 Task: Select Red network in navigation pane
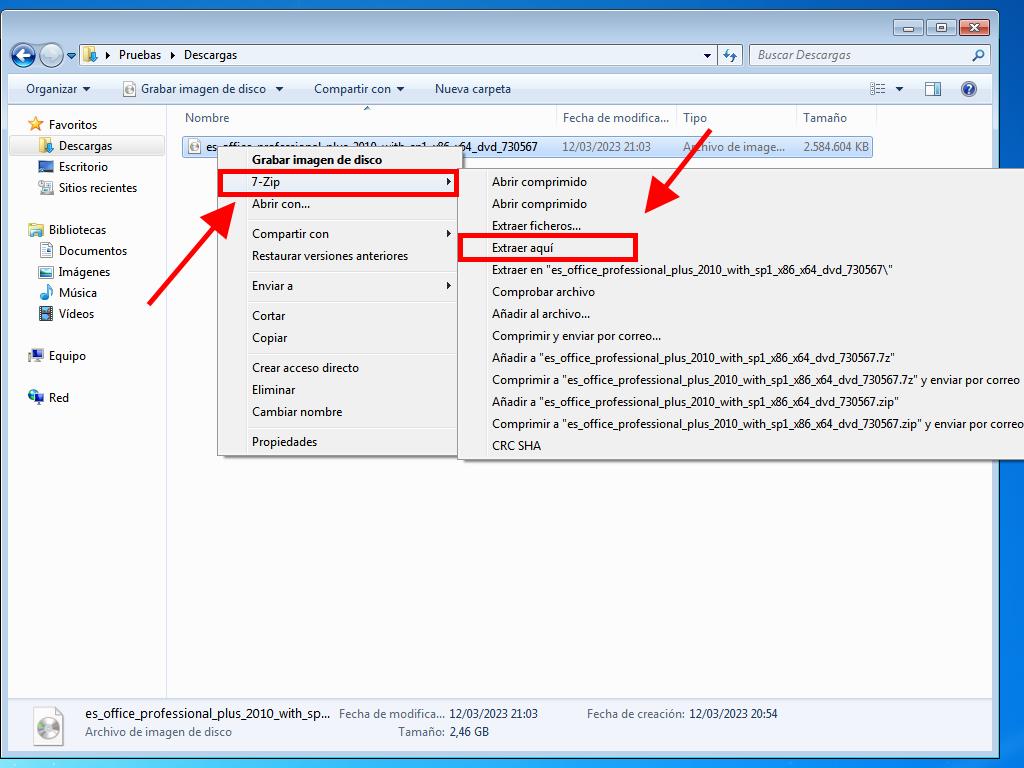(x=59, y=398)
